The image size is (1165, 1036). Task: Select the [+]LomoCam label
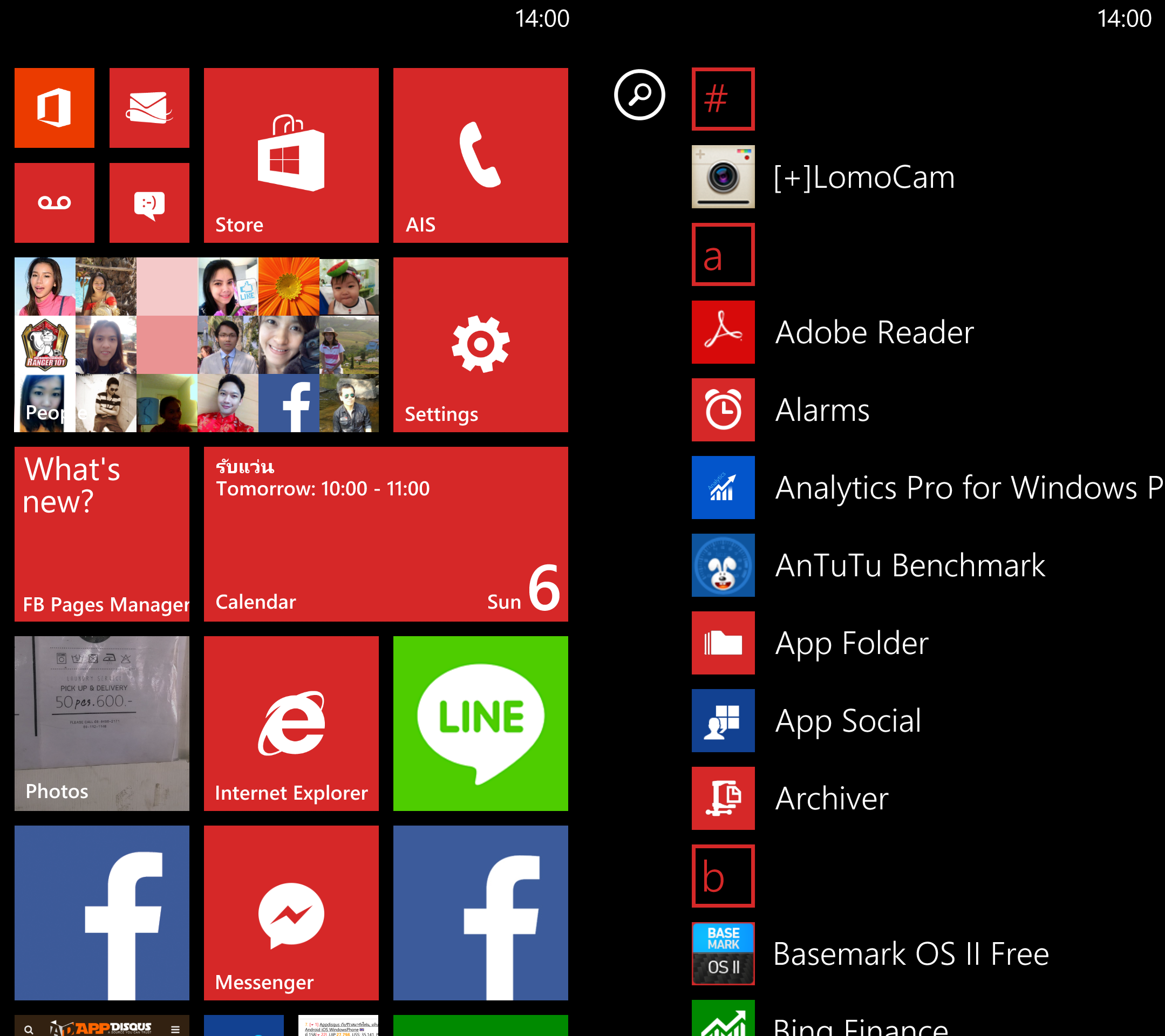click(x=864, y=178)
